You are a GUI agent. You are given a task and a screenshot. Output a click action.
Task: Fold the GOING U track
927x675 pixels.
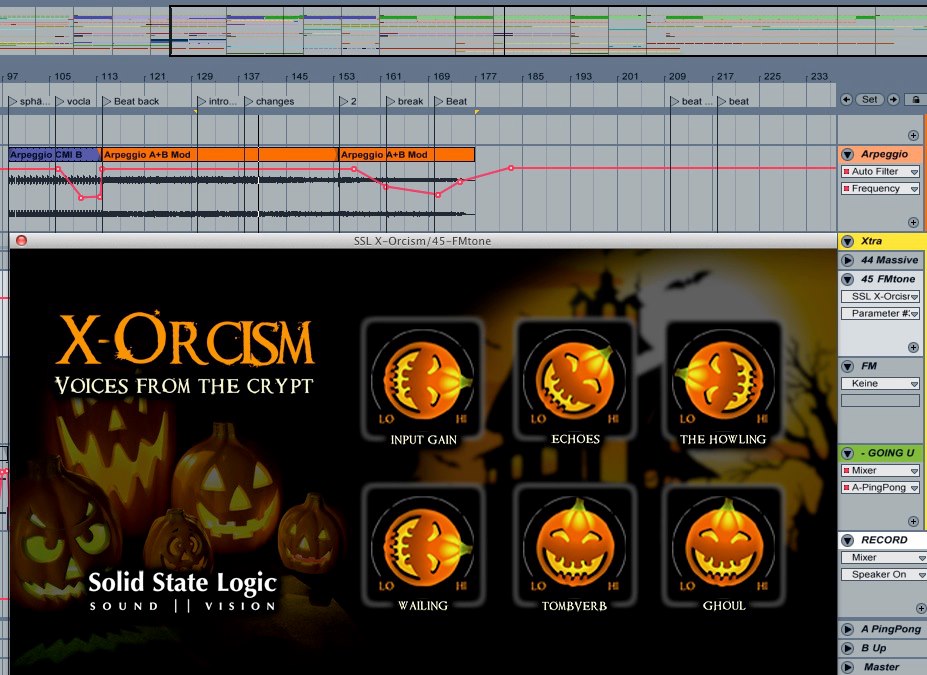pyautogui.click(x=848, y=453)
